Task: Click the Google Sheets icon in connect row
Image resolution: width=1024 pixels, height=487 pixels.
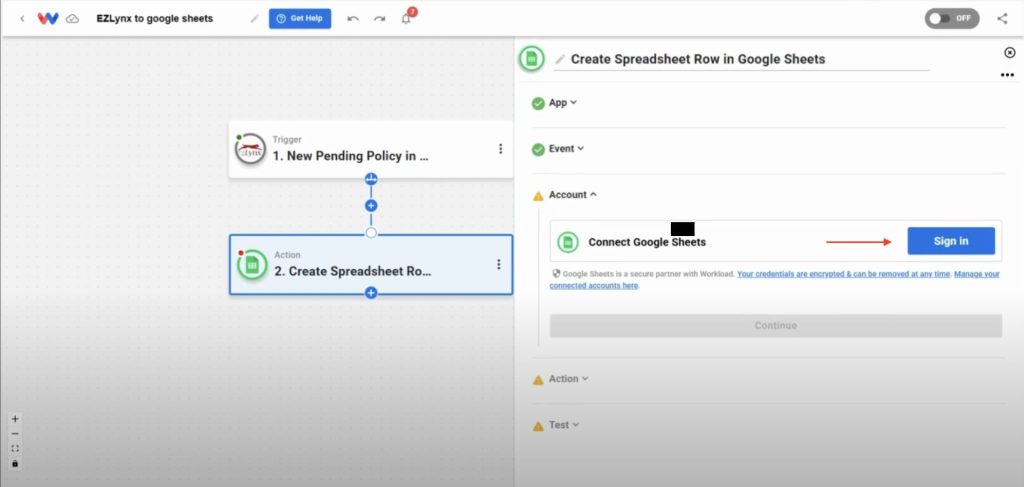Action: point(568,242)
